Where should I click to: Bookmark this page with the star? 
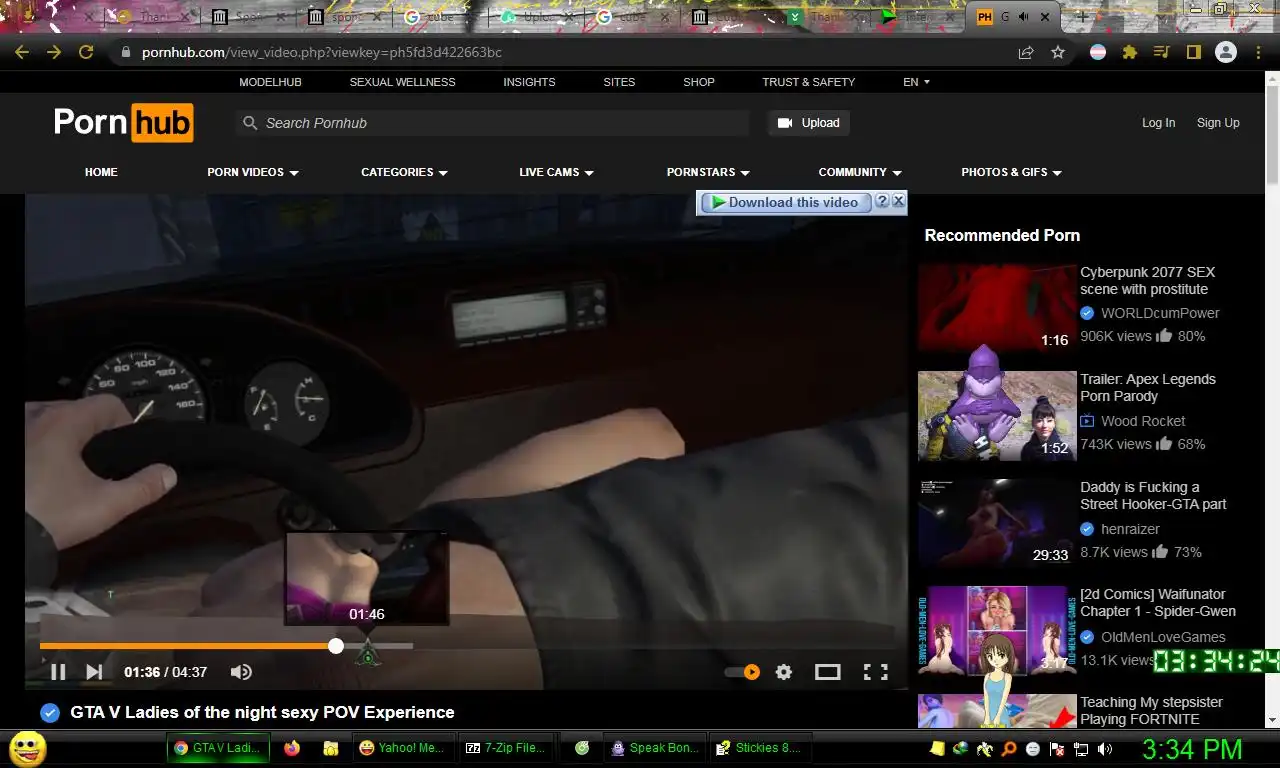tap(1058, 52)
